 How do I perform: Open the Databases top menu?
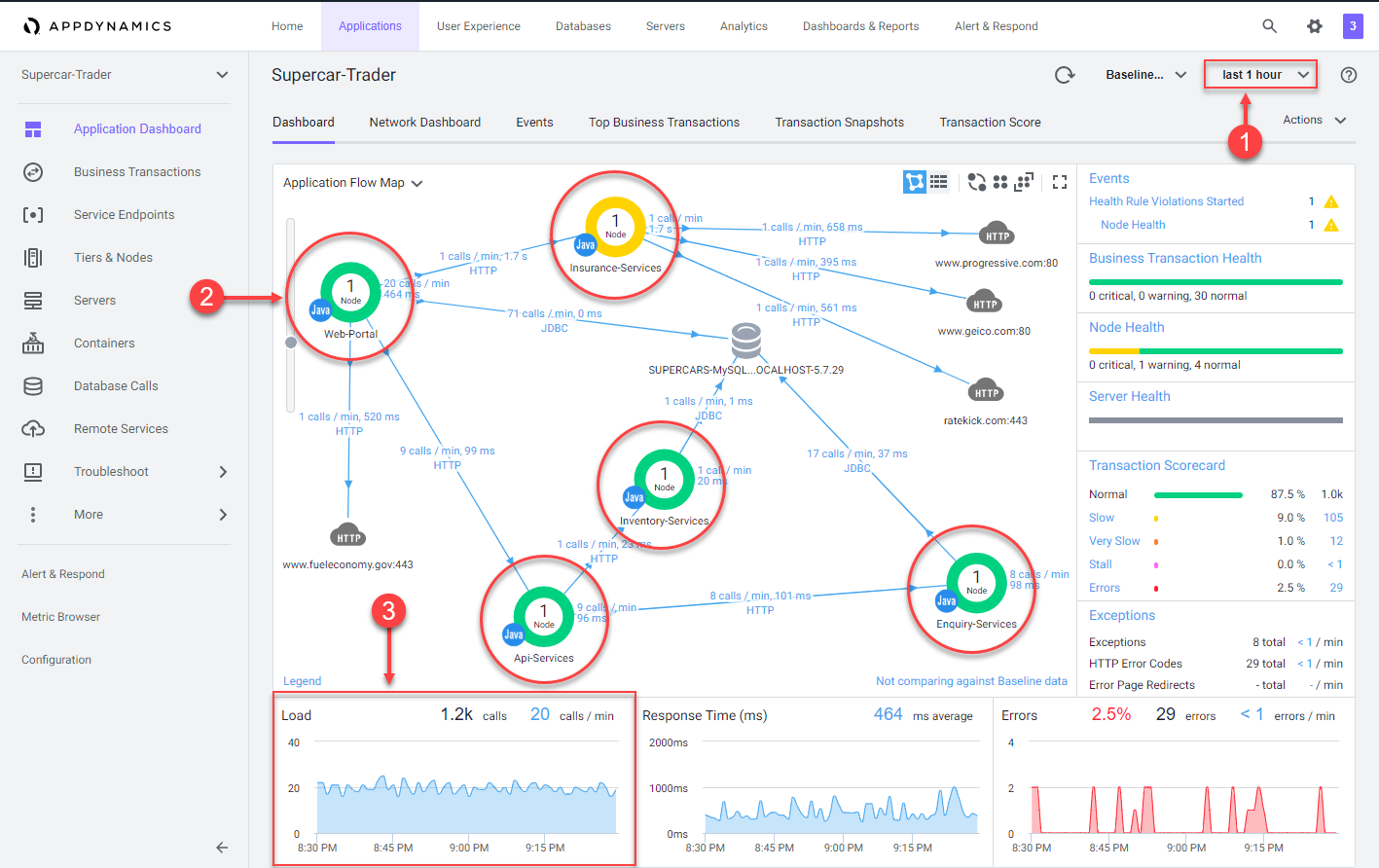583,26
